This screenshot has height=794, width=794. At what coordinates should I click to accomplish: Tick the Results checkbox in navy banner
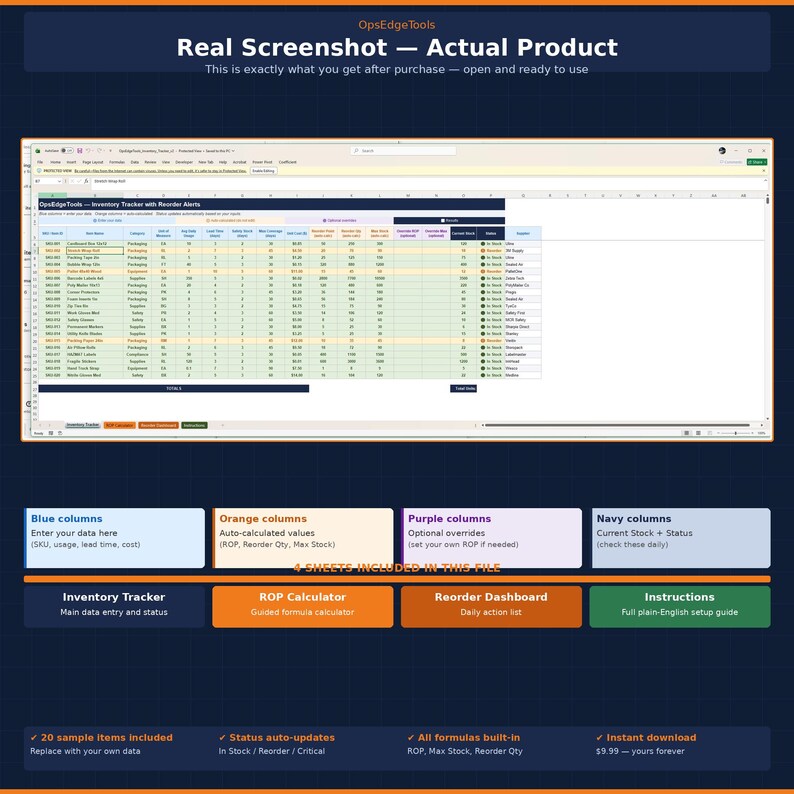click(x=443, y=221)
